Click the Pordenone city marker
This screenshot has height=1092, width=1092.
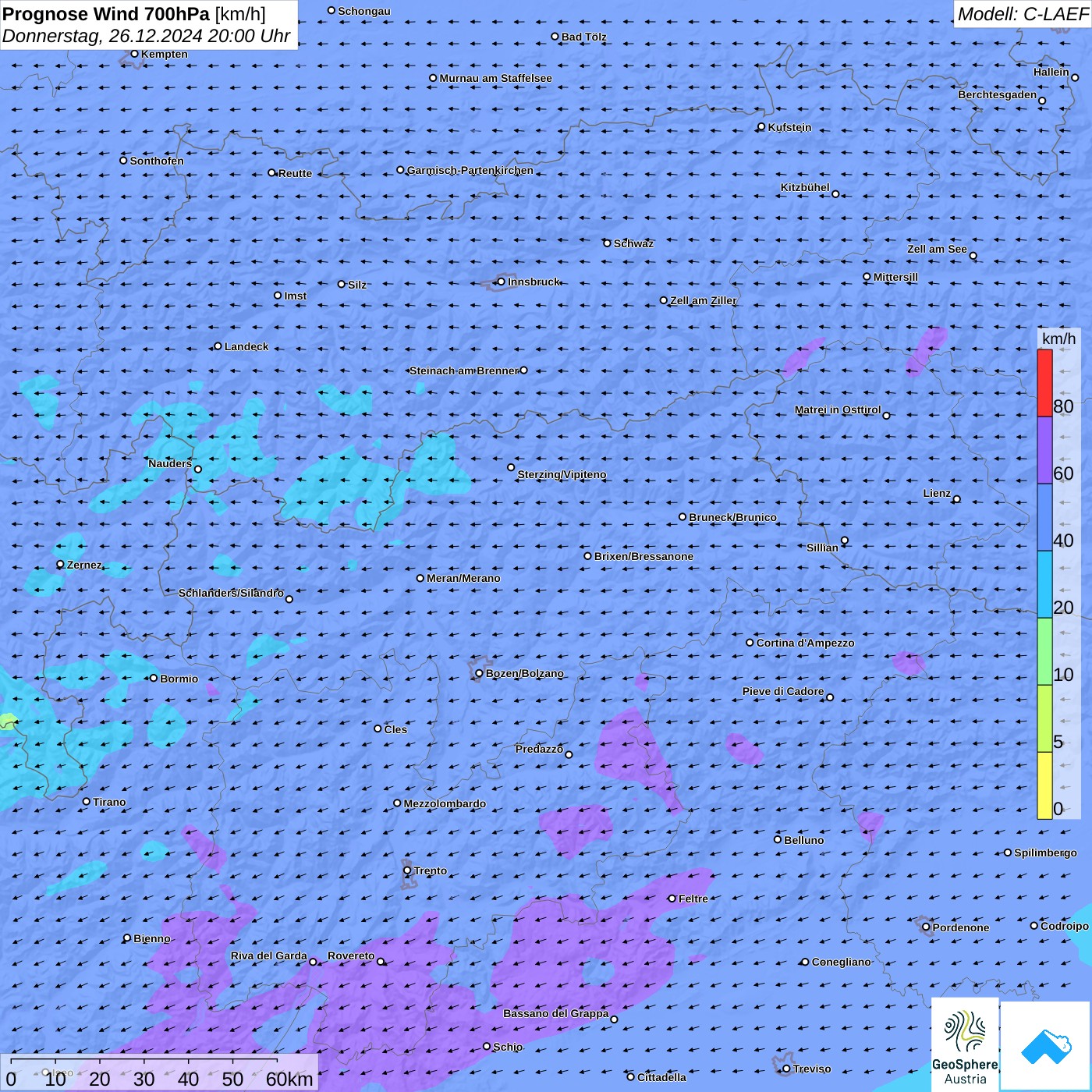(926, 927)
